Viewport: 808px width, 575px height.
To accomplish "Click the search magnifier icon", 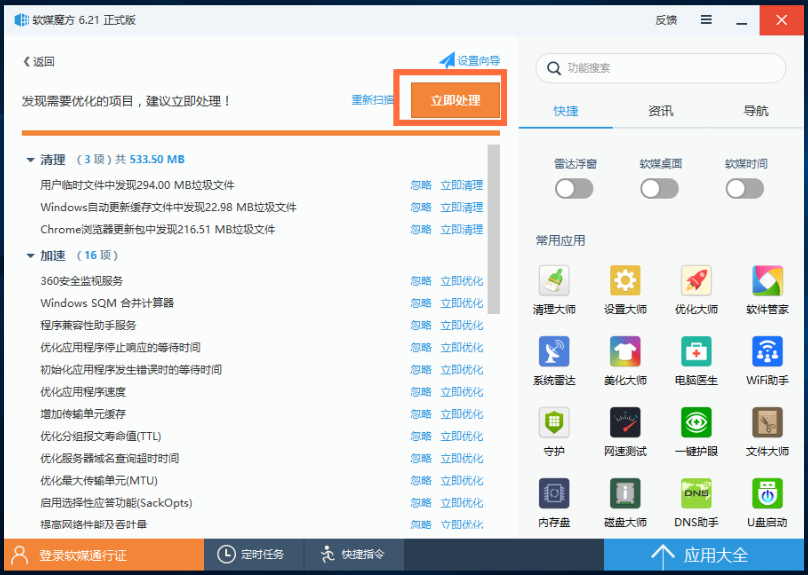I will [554, 68].
